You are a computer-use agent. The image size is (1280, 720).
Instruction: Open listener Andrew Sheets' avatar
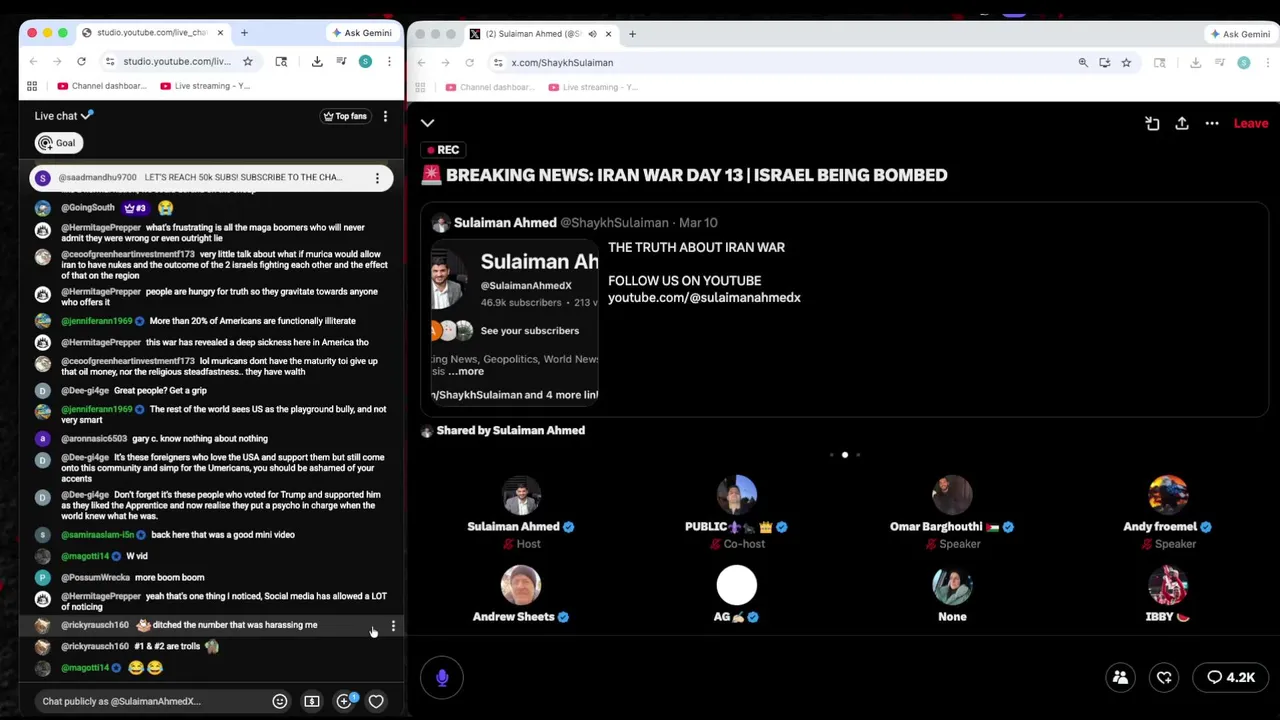521,586
